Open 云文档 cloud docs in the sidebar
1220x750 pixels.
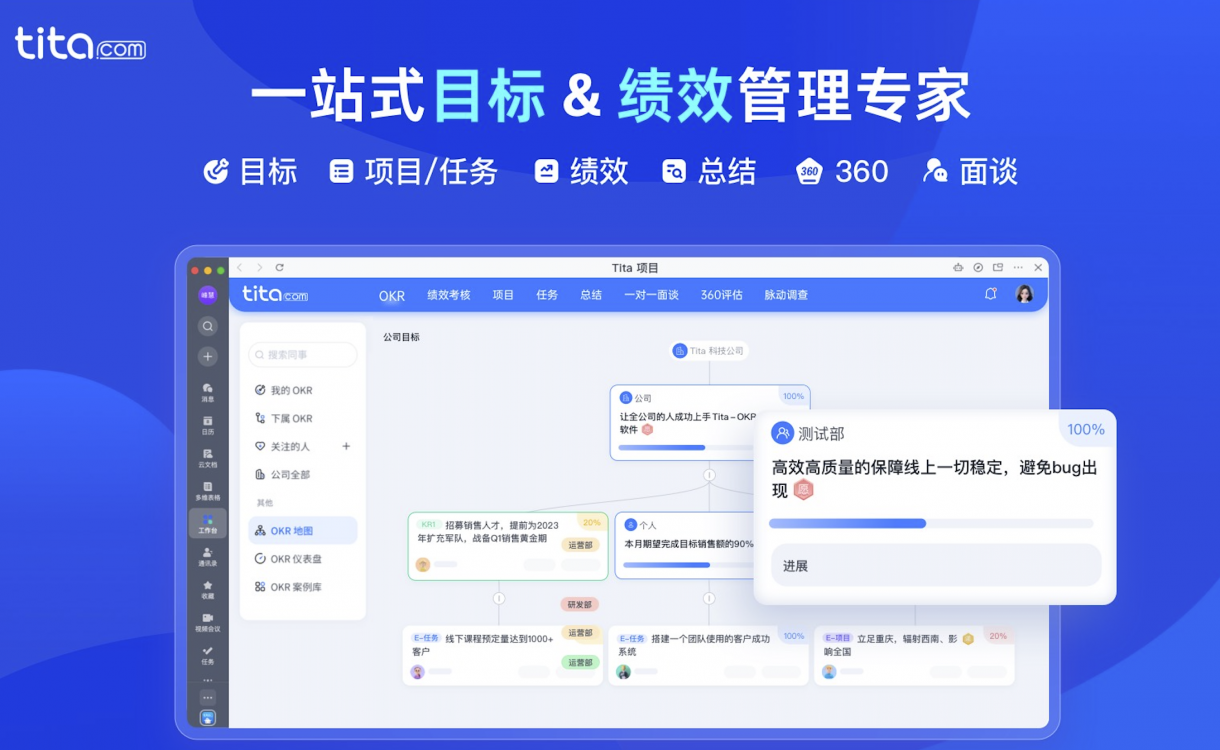click(208, 457)
